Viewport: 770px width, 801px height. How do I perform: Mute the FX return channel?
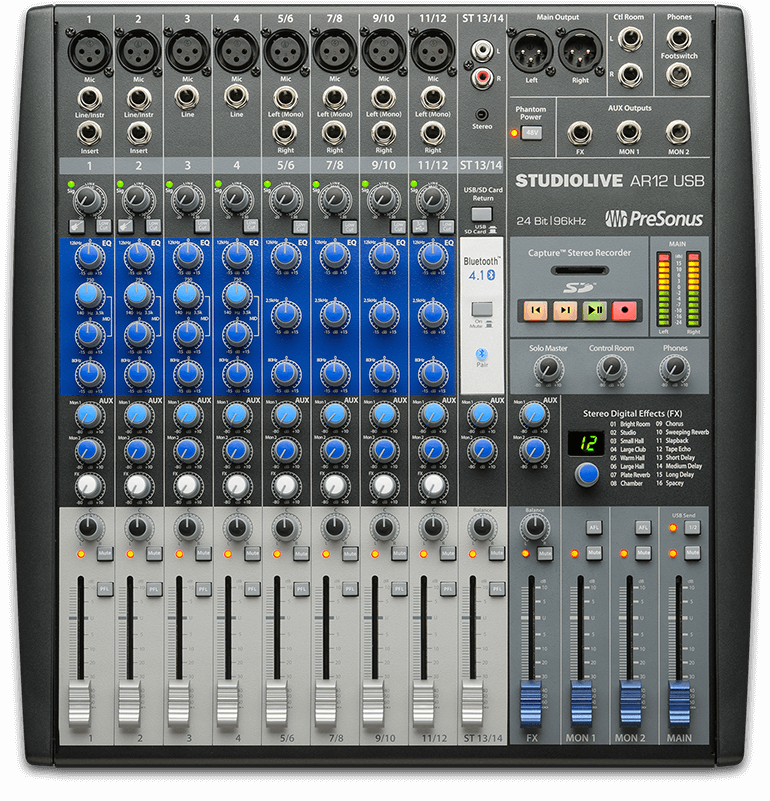[545, 554]
